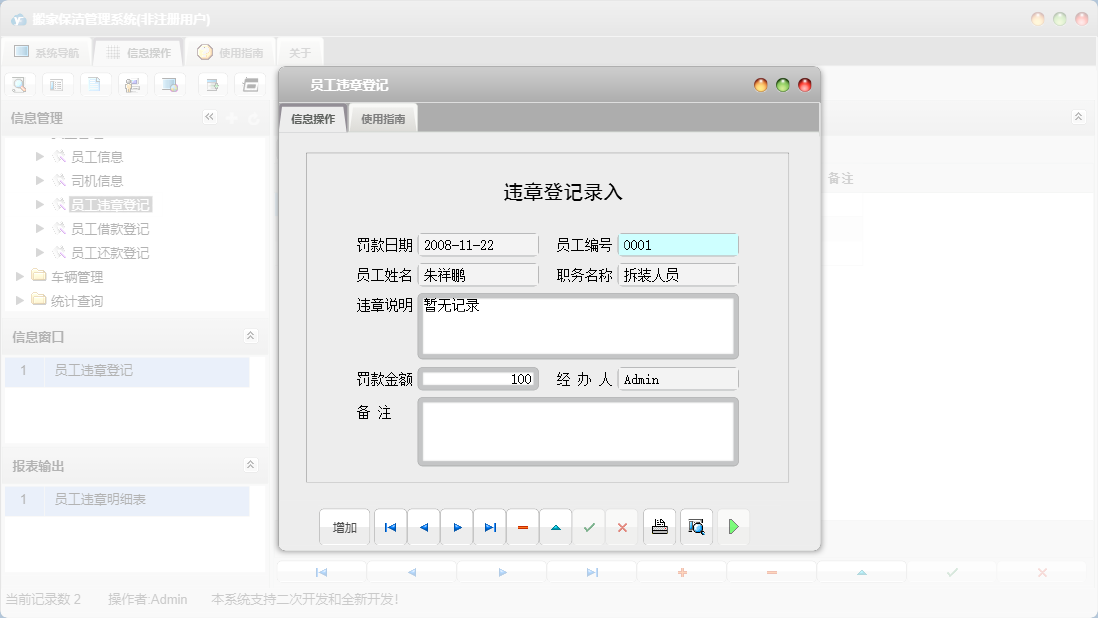Switch to the 使用指南 tab in the dialog
Screen dimensions: 1098x618
[x=384, y=117]
